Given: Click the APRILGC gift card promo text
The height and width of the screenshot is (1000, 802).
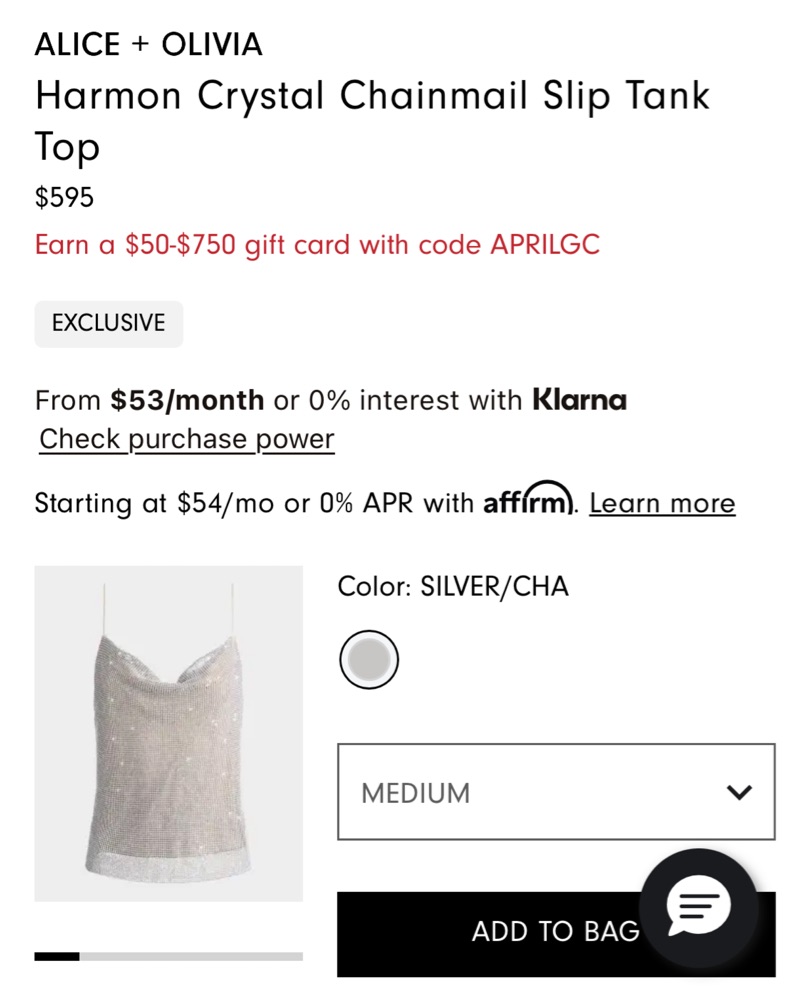Looking at the screenshot, I should [x=317, y=245].
